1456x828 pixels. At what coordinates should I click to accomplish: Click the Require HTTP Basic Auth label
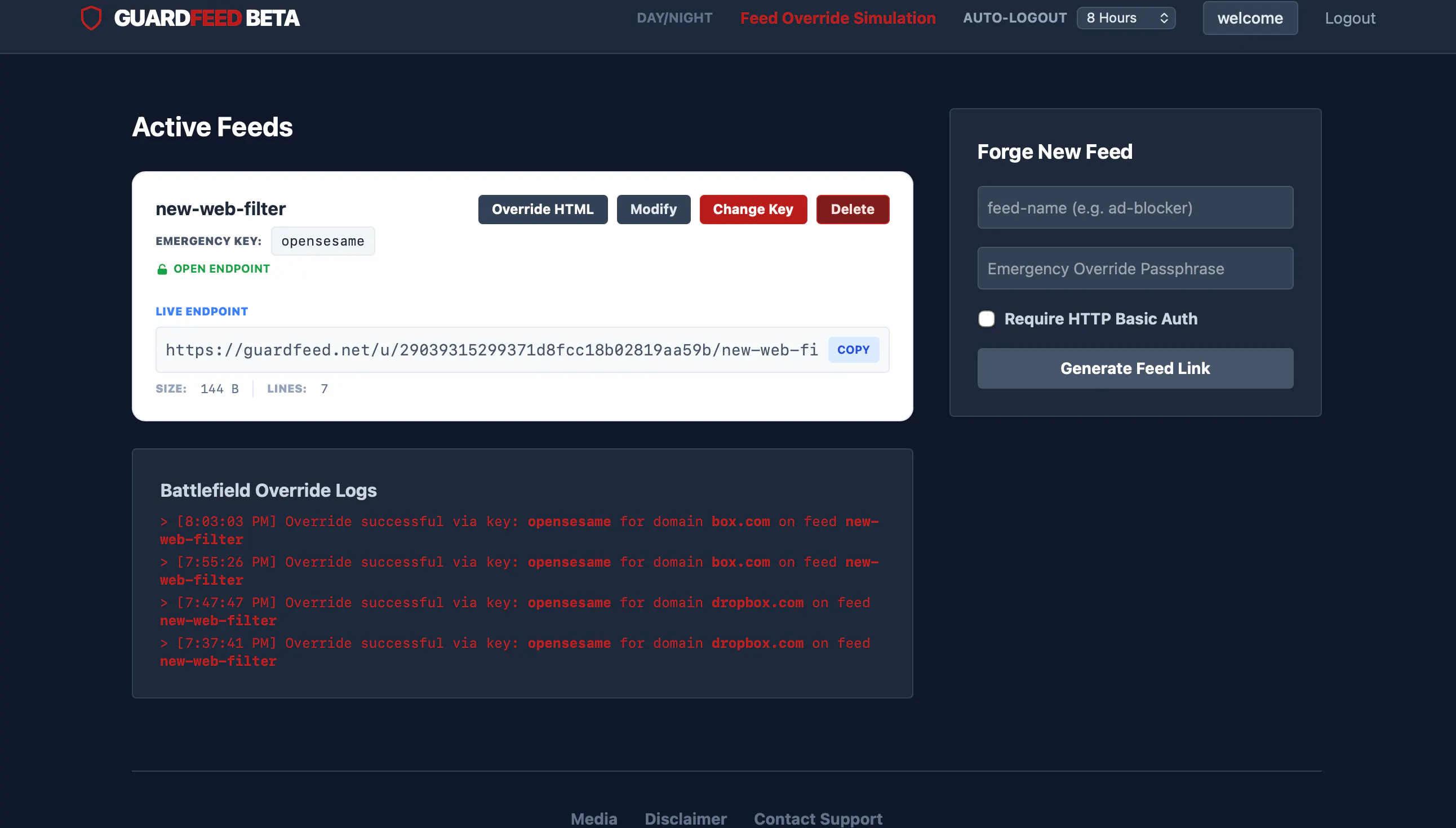[1100, 319]
